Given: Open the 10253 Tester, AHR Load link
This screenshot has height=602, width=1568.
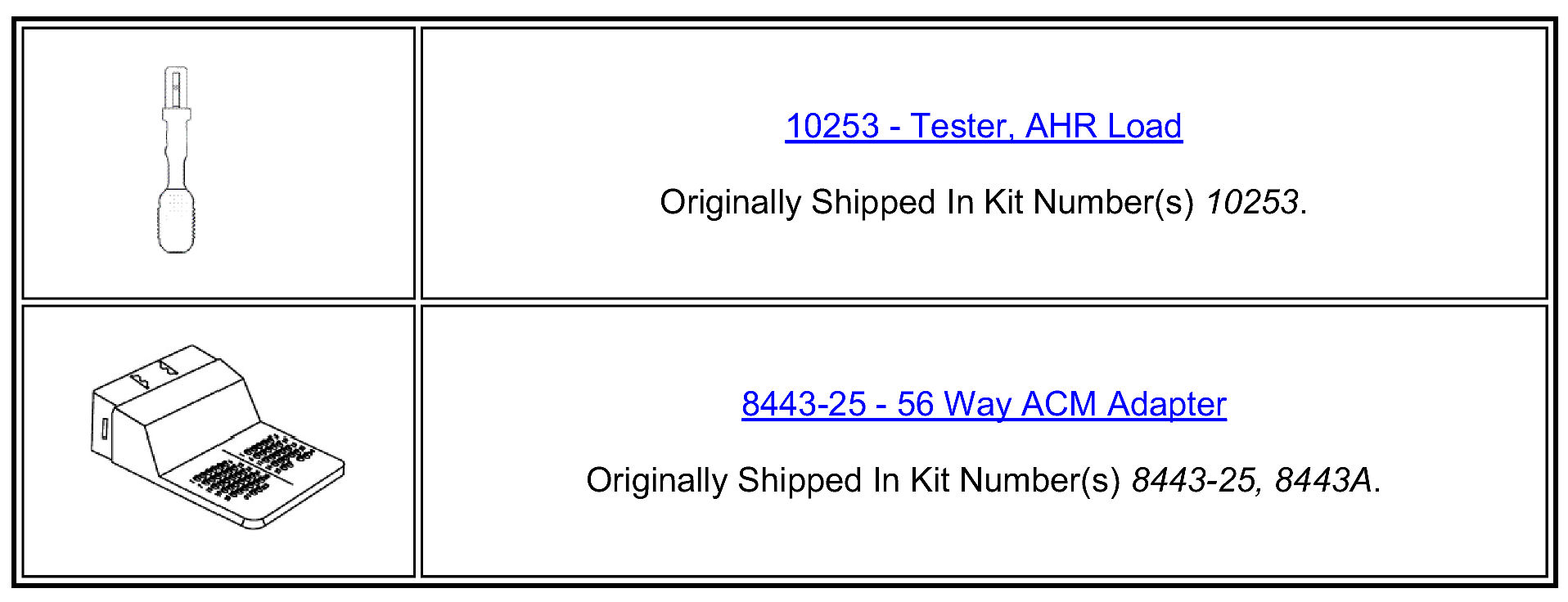Looking at the screenshot, I should pos(984,126).
